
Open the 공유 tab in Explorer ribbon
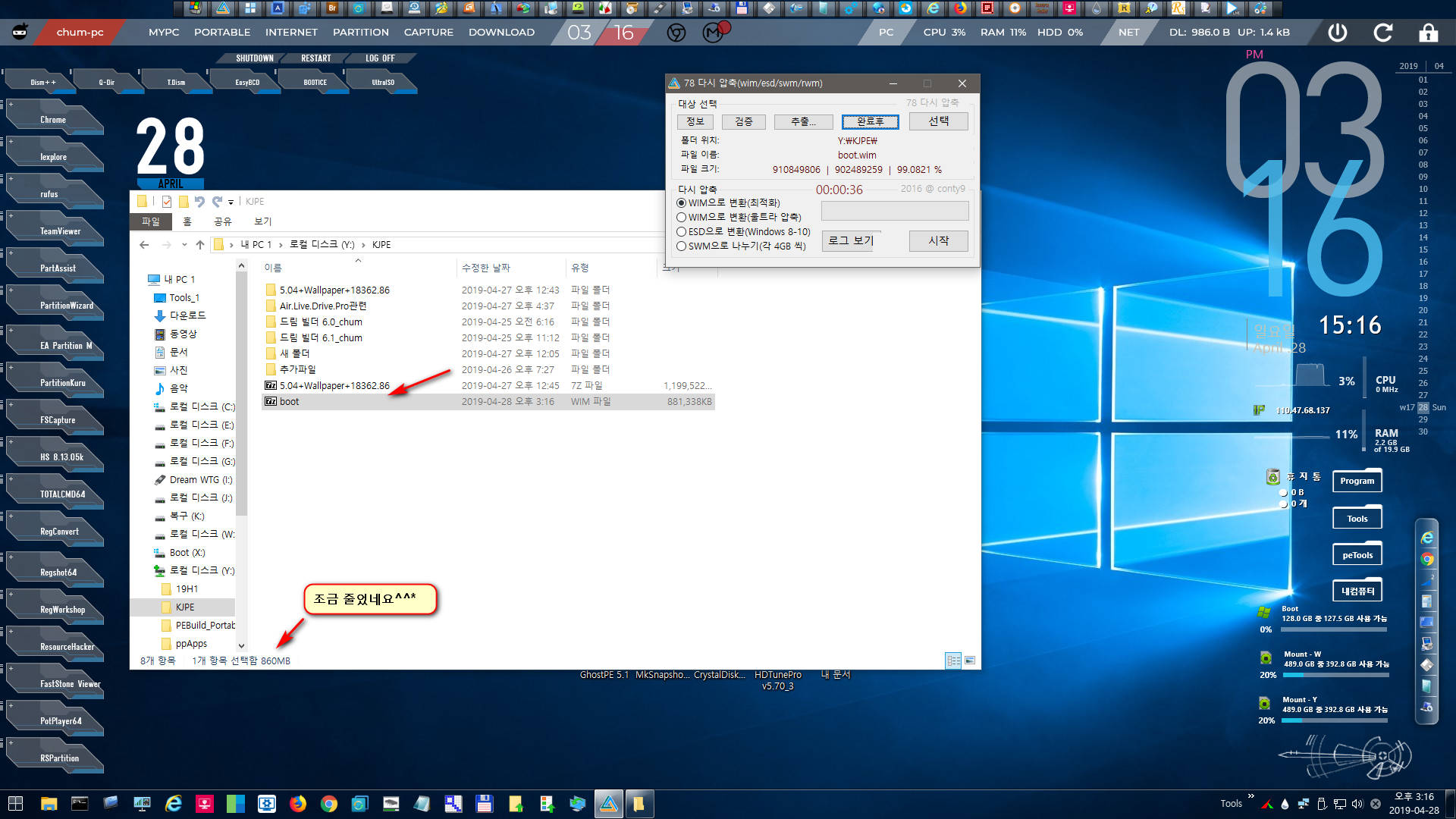point(222,221)
